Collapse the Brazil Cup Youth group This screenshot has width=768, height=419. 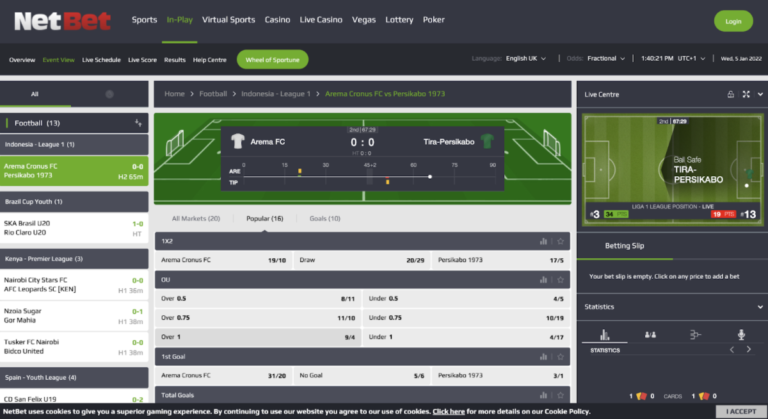(x=74, y=201)
